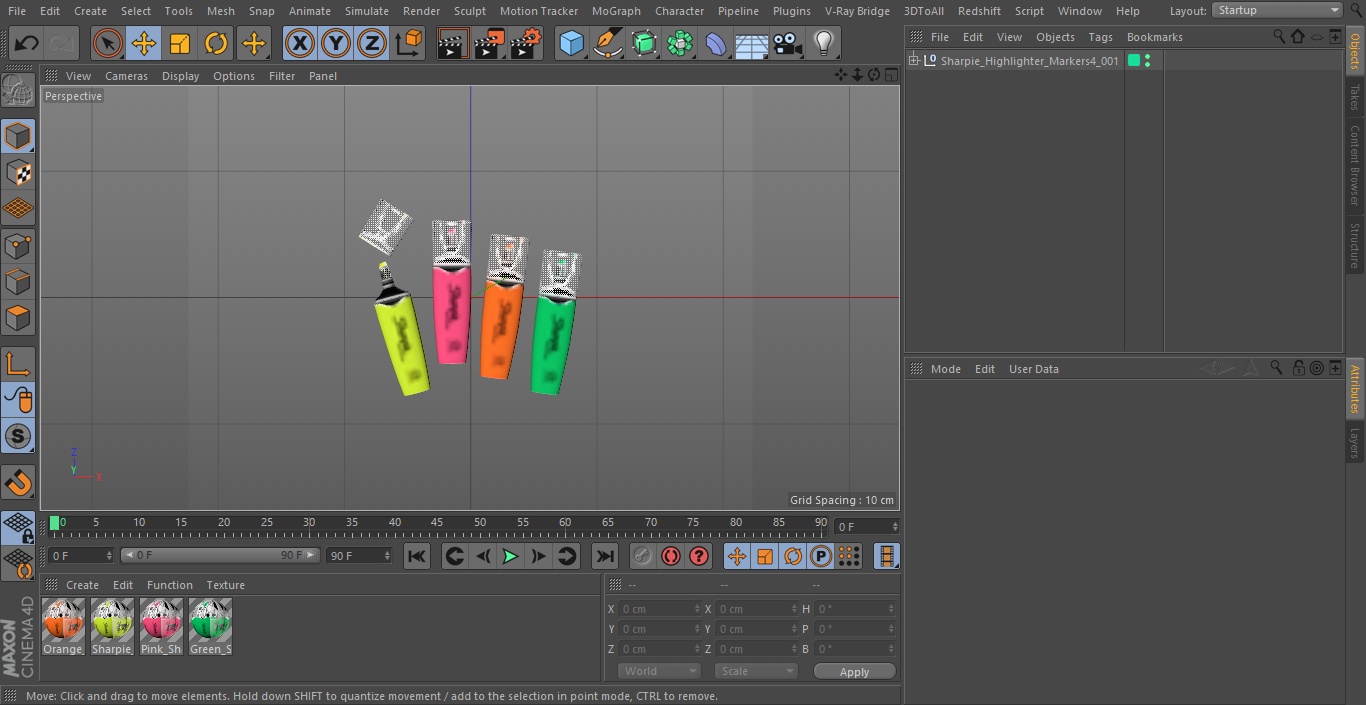
Task: Click timeline frame 45 marker
Action: coord(437,523)
